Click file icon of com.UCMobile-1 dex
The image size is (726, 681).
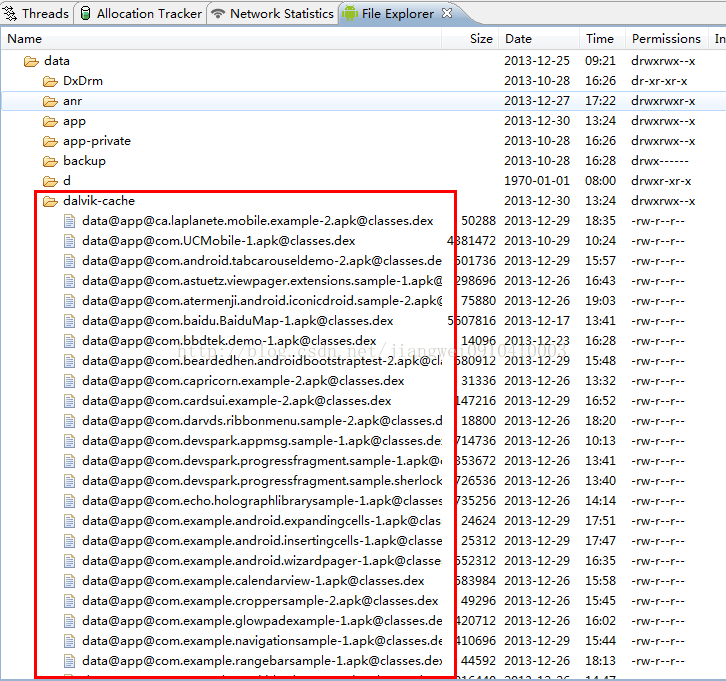69,241
